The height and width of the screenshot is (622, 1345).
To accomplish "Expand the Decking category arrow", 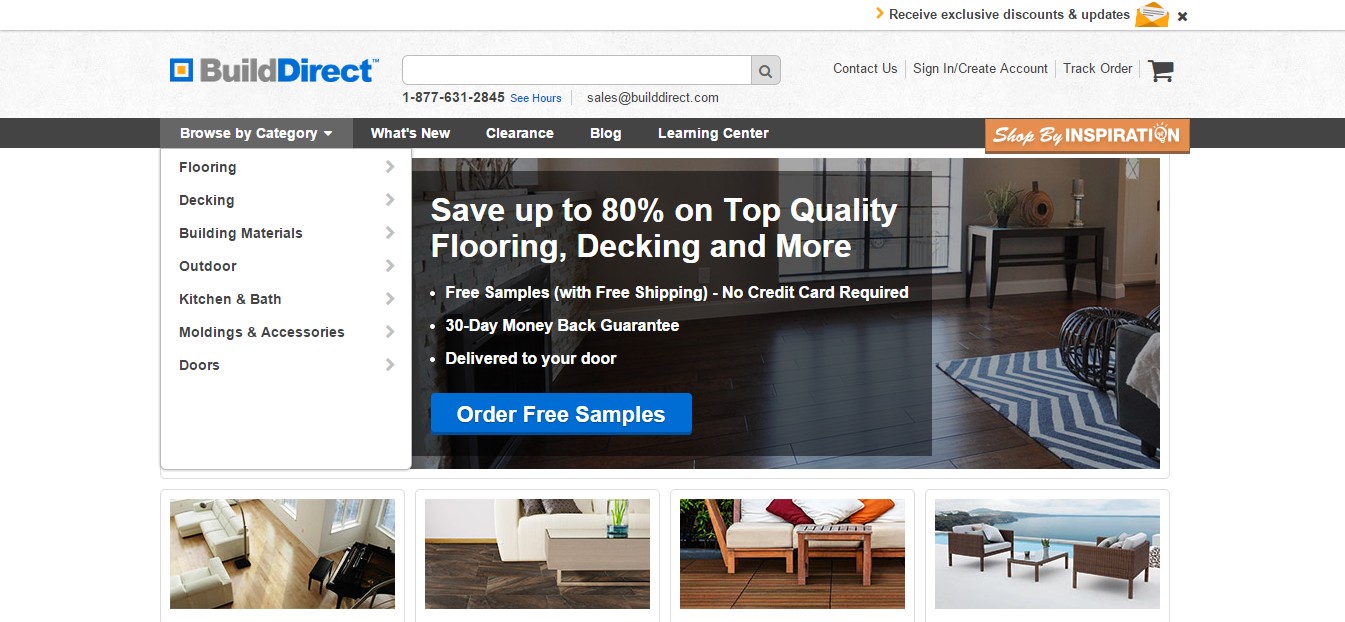I will click(390, 200).
